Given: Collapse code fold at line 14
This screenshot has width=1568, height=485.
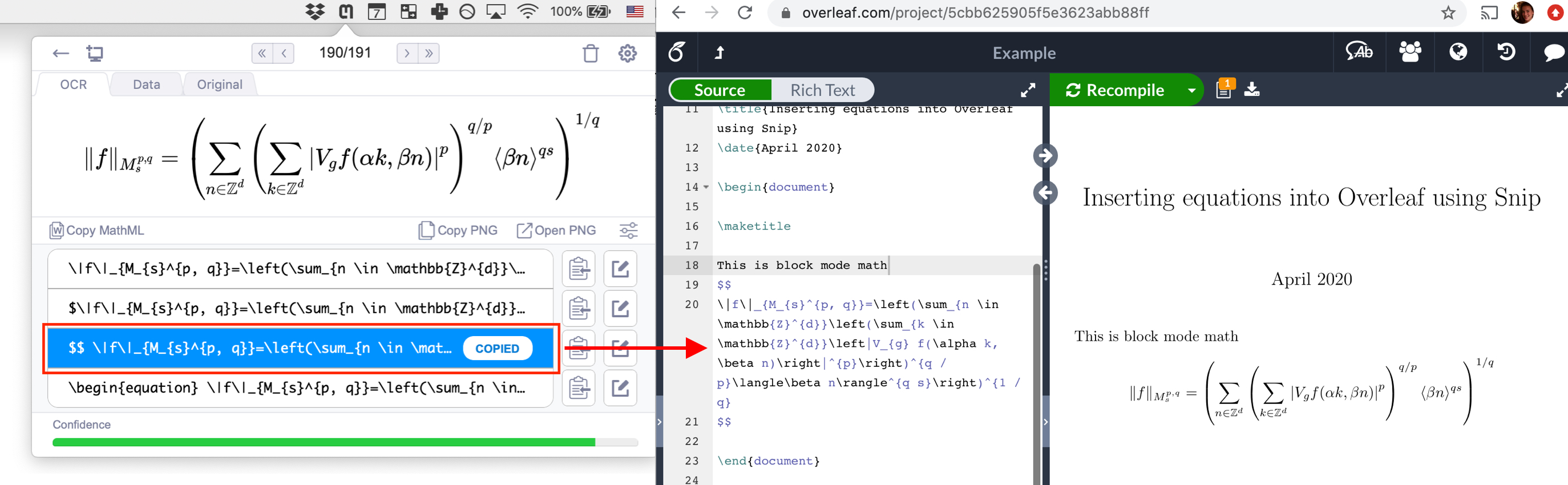Looking at the screenshot, I should point(706,187).
